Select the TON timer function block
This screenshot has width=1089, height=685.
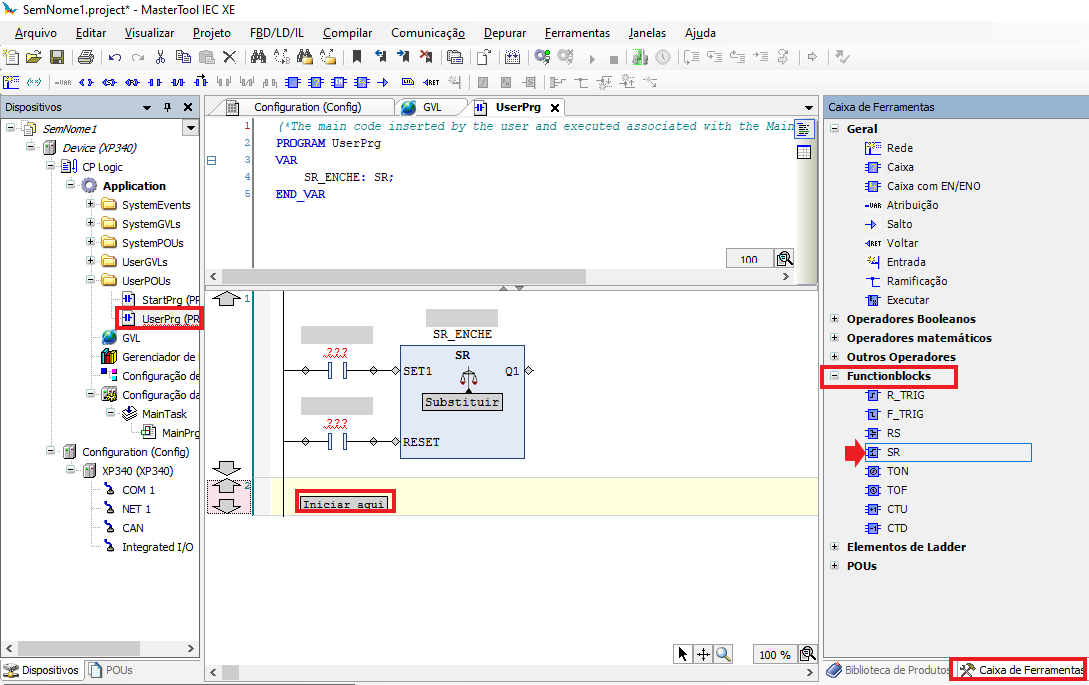pos(897,471)
